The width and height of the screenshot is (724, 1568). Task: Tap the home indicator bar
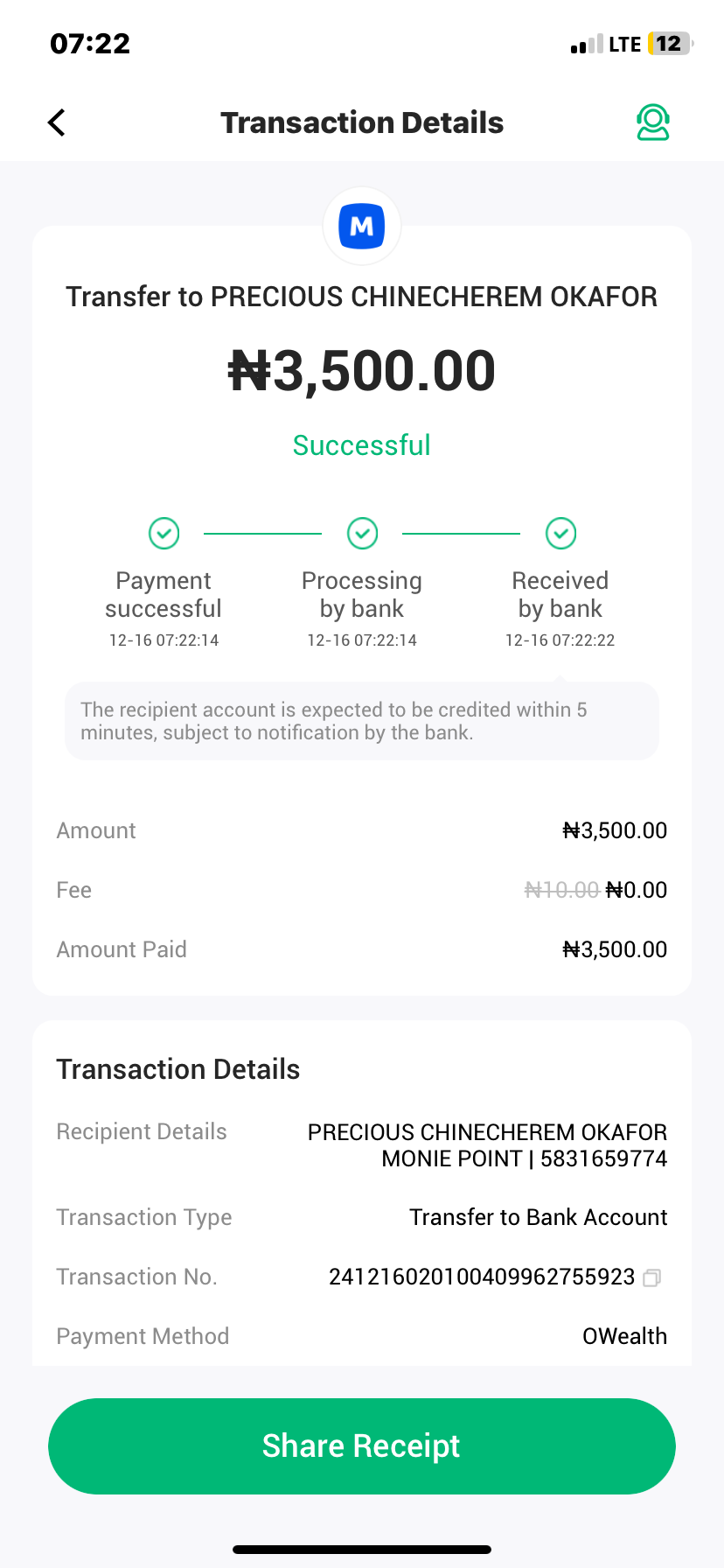(x=362, y=1550)
